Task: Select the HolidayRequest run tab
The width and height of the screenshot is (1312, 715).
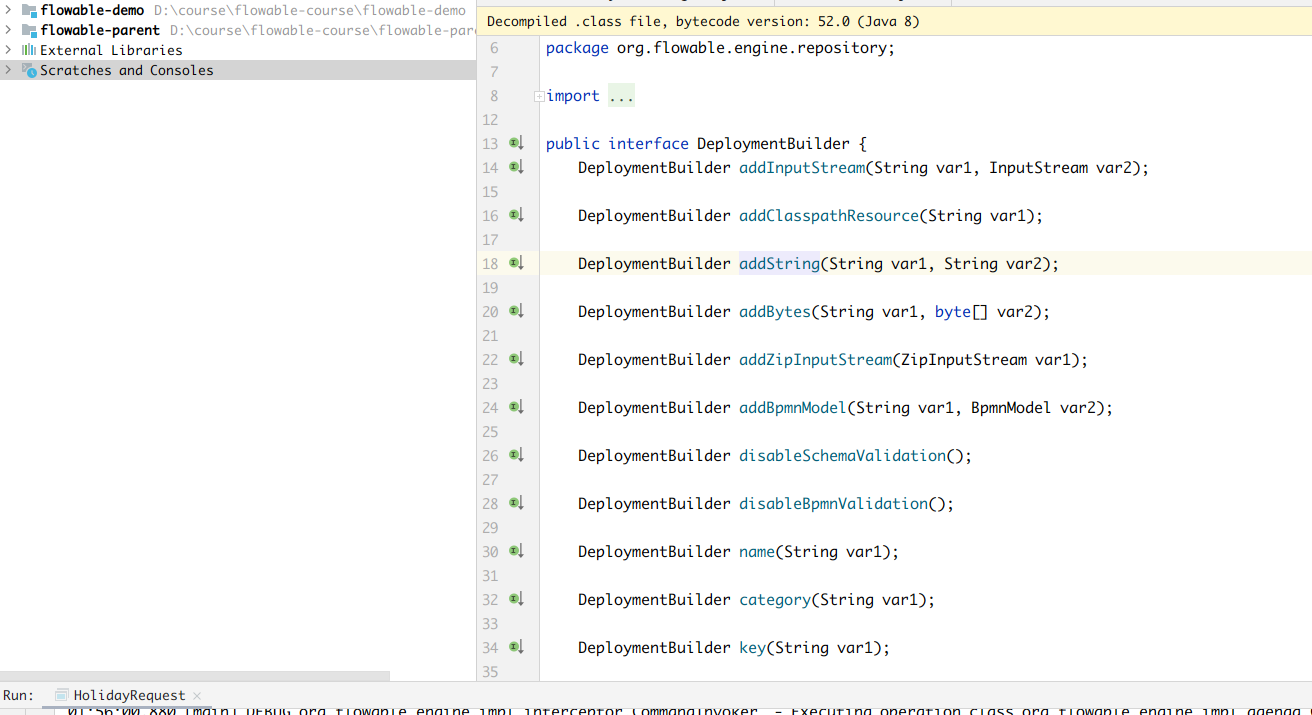Action: click(129, 695)
